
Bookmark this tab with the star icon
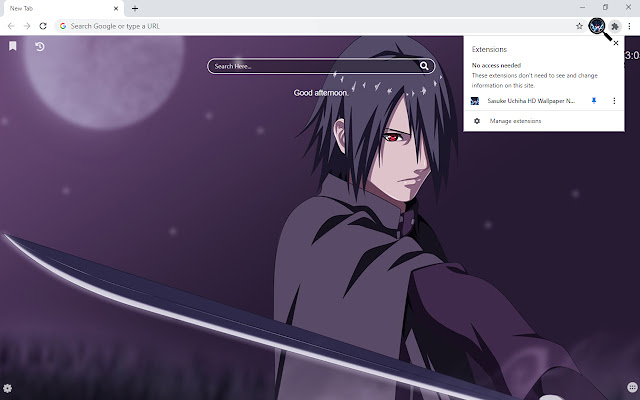click(579, 26)
